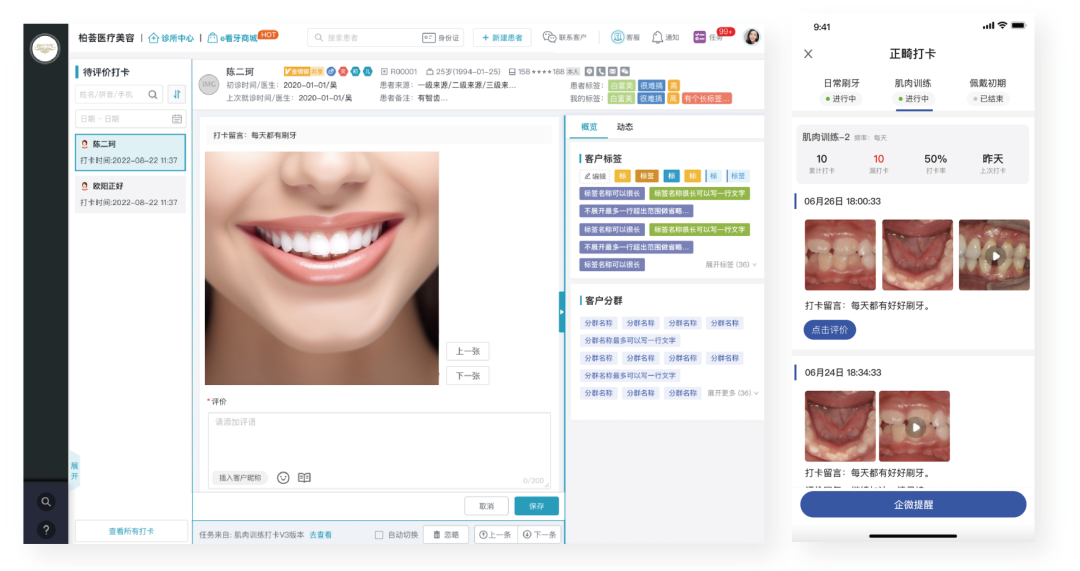The width and height of the screenshot is (1080, 571).
Task: Open the book phrase-library icon
Action: point(304,477)
